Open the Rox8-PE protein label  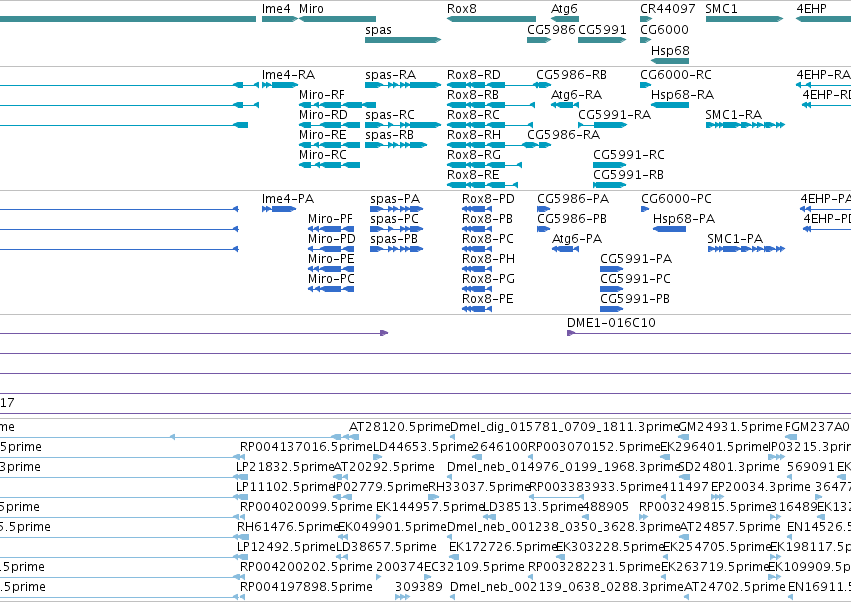coord(487,300)
